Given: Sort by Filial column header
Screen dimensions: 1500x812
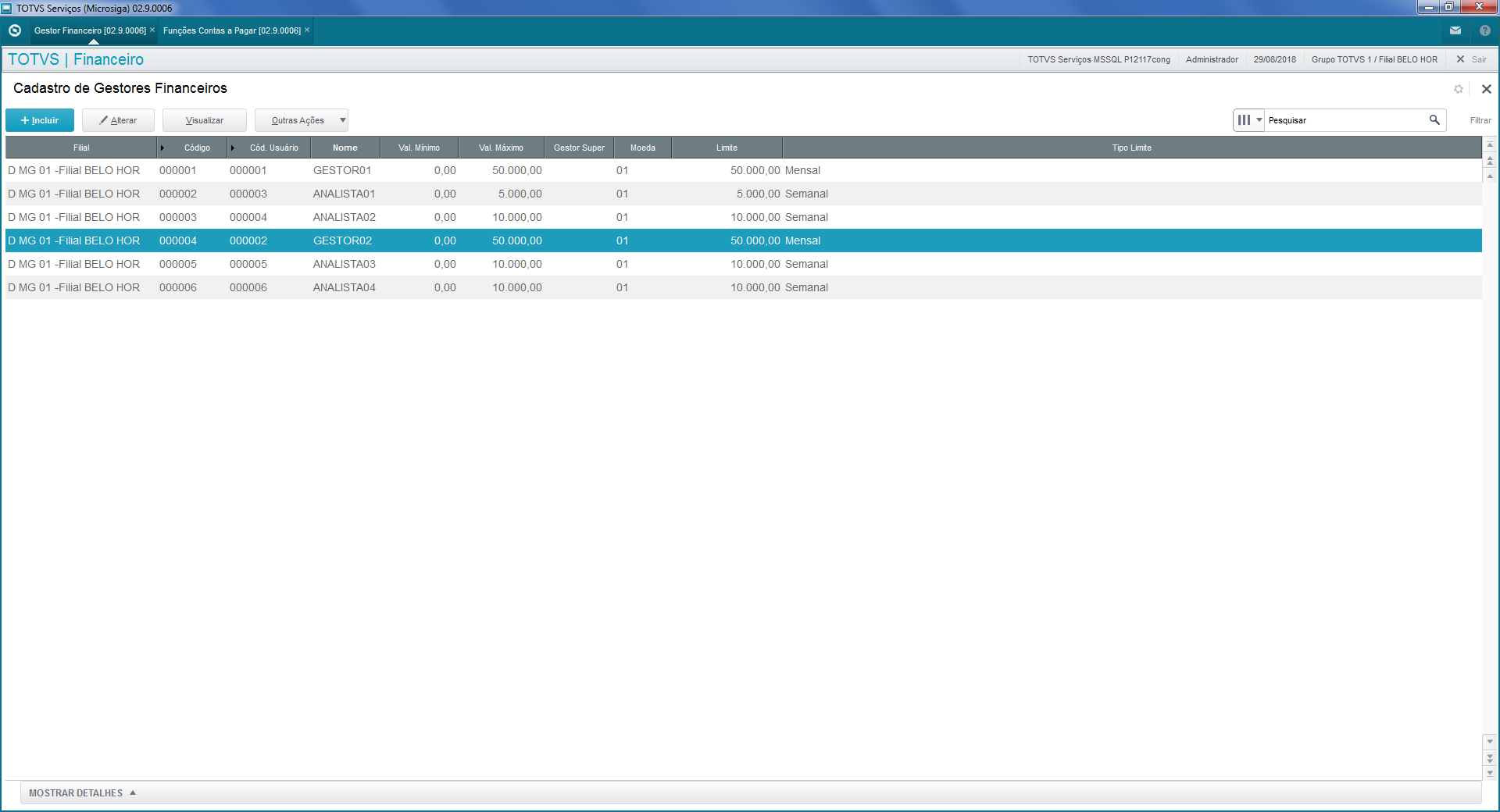Looking at the screenshot, I should coord(81,148).
